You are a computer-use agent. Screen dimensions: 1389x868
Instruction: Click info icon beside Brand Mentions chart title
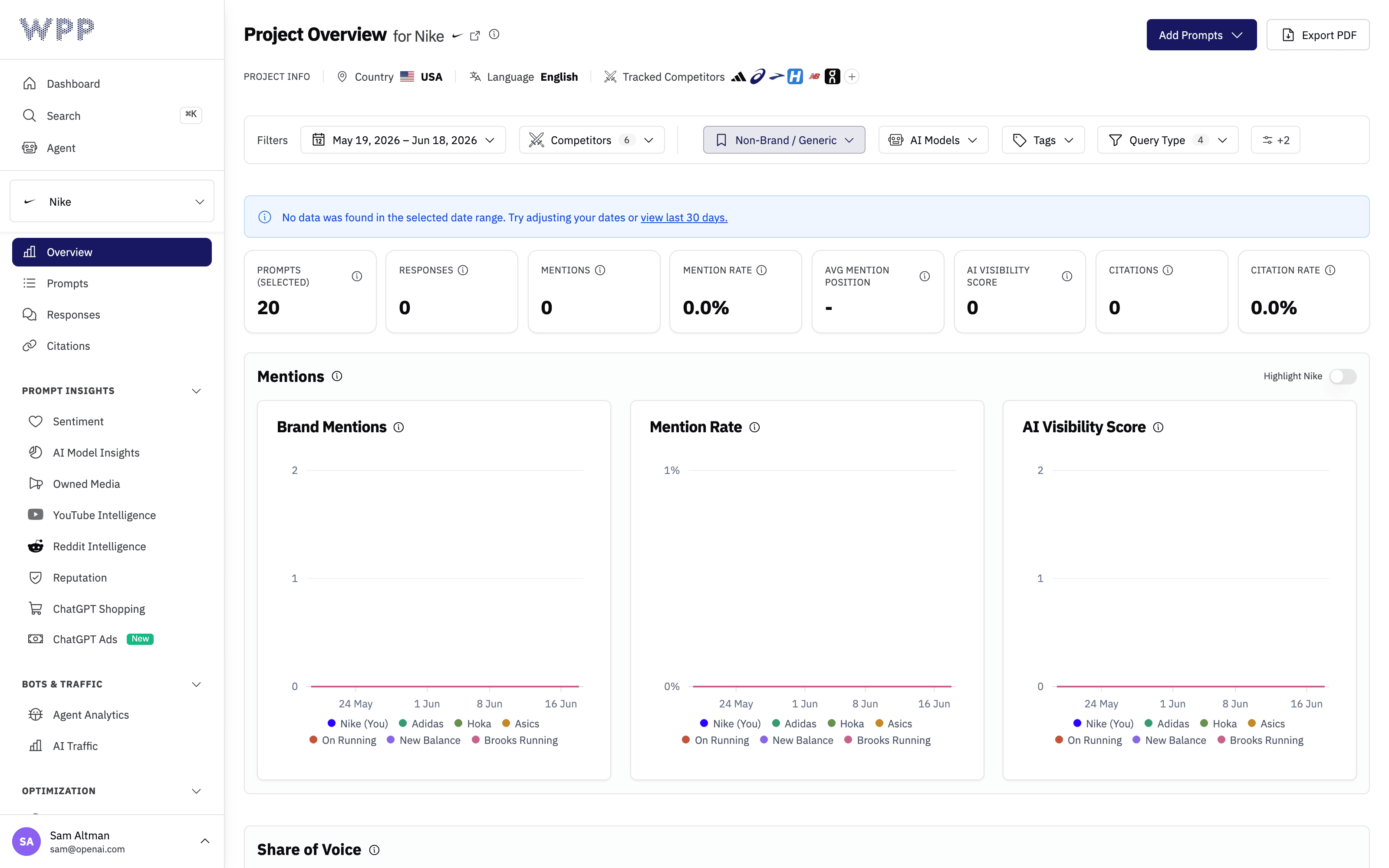pos(398,427)
